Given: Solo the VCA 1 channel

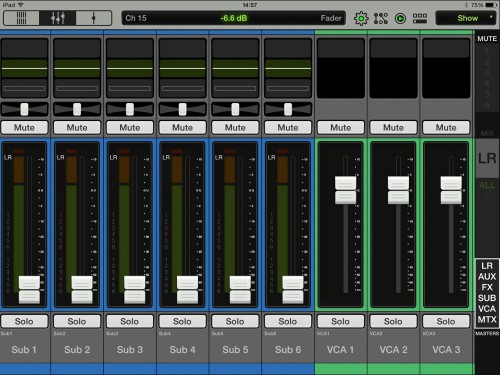Looking at the screenshot, I should point(341,321).
